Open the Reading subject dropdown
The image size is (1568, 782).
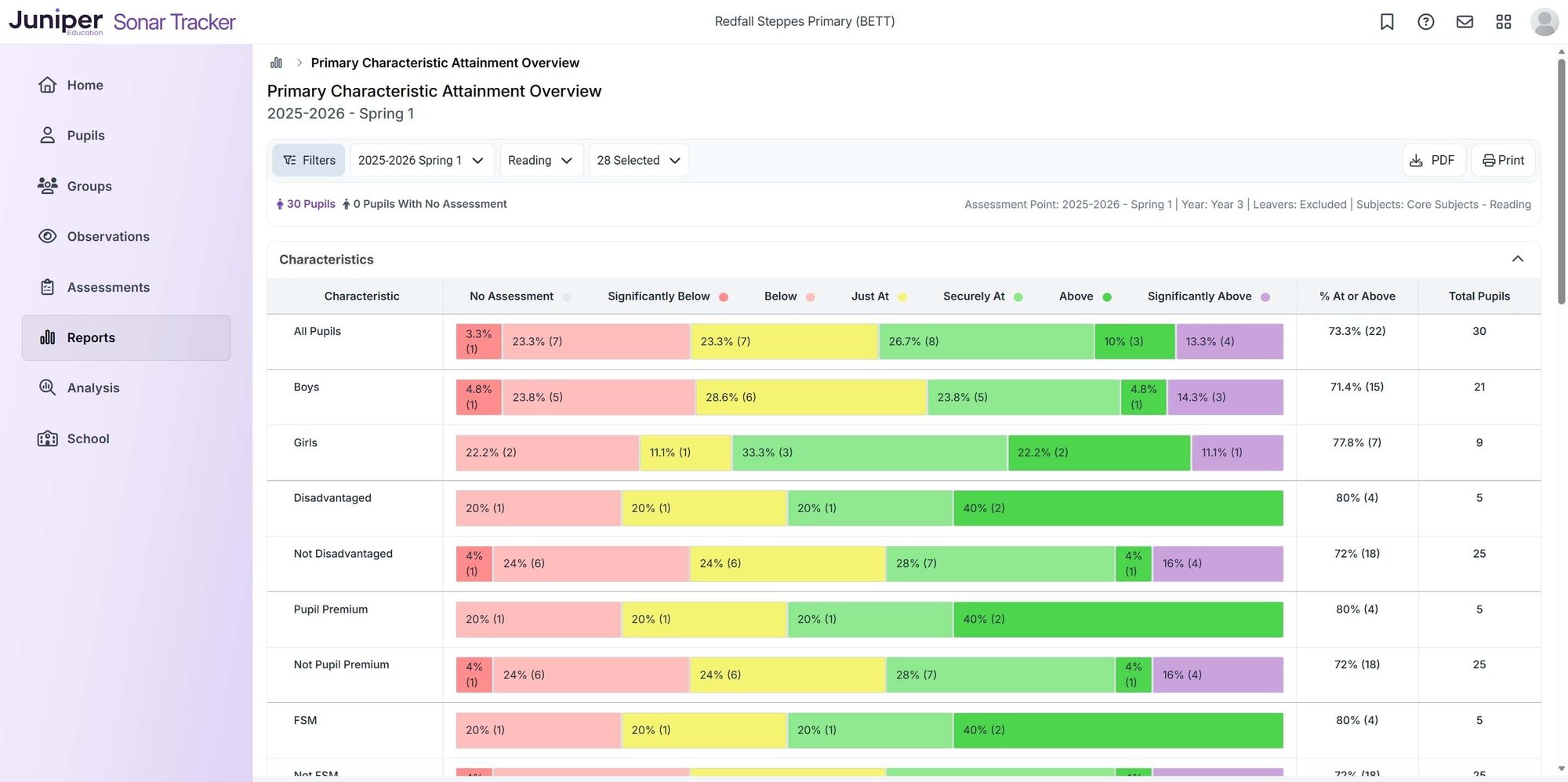[540, 160]
